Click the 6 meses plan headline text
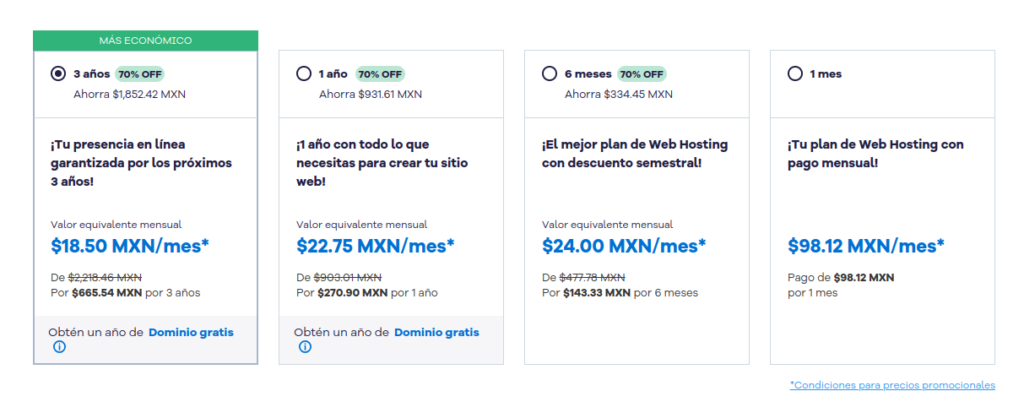Image resolution: width=1024 pixels, height=402 pixels. click(634, 153)
